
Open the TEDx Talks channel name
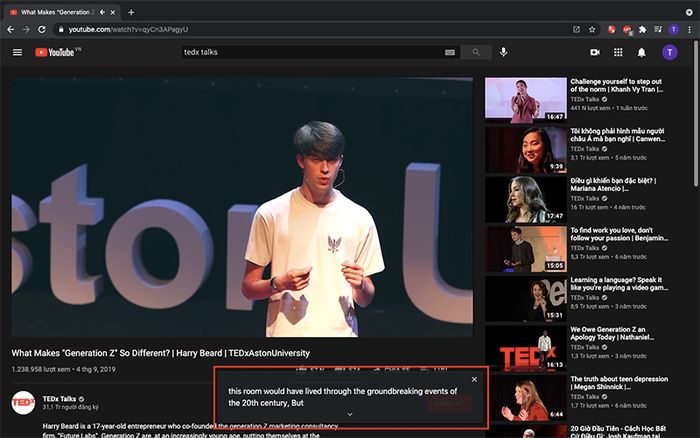point(59,399)
